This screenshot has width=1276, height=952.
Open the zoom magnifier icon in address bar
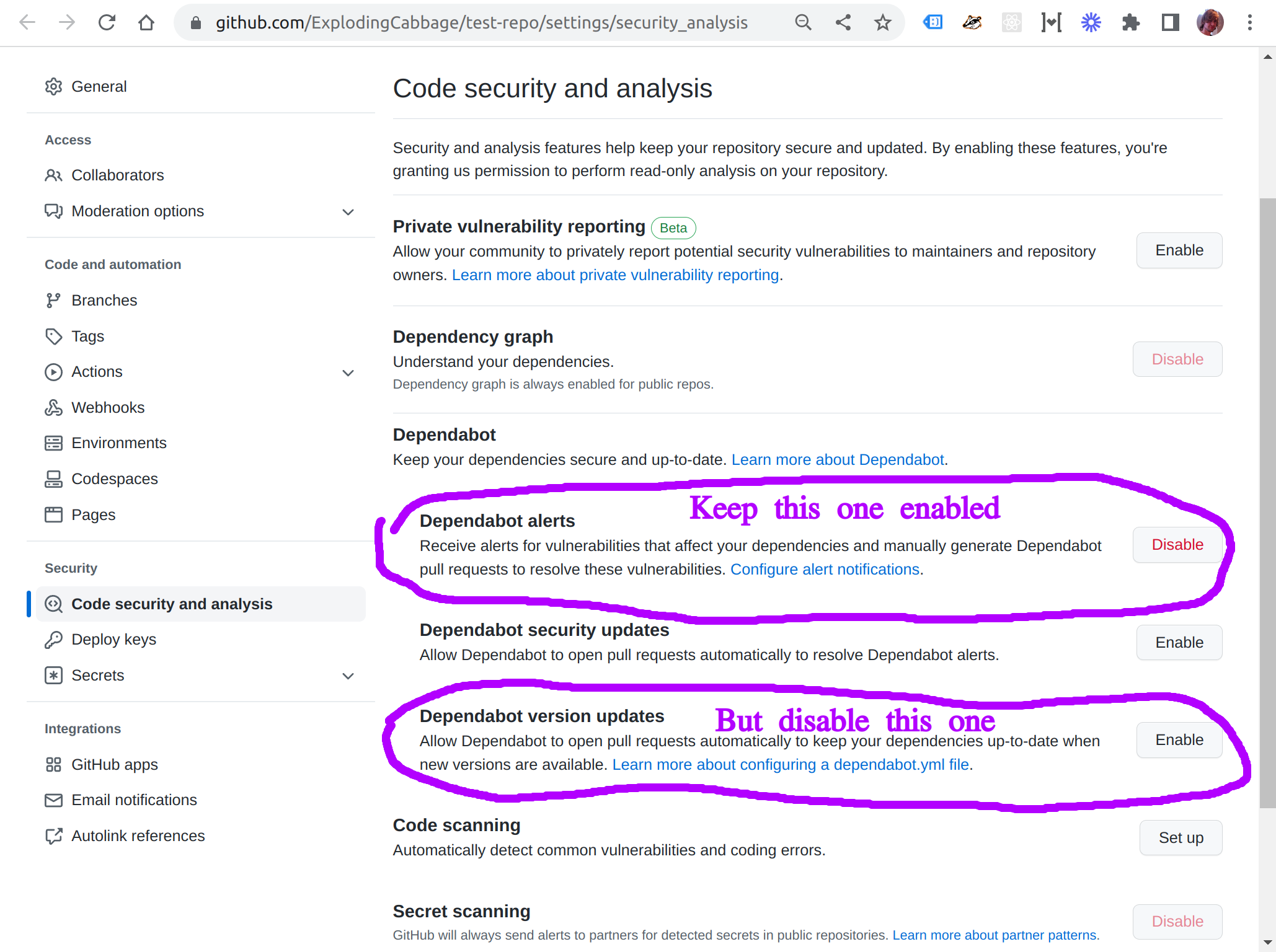pos(803,23)
